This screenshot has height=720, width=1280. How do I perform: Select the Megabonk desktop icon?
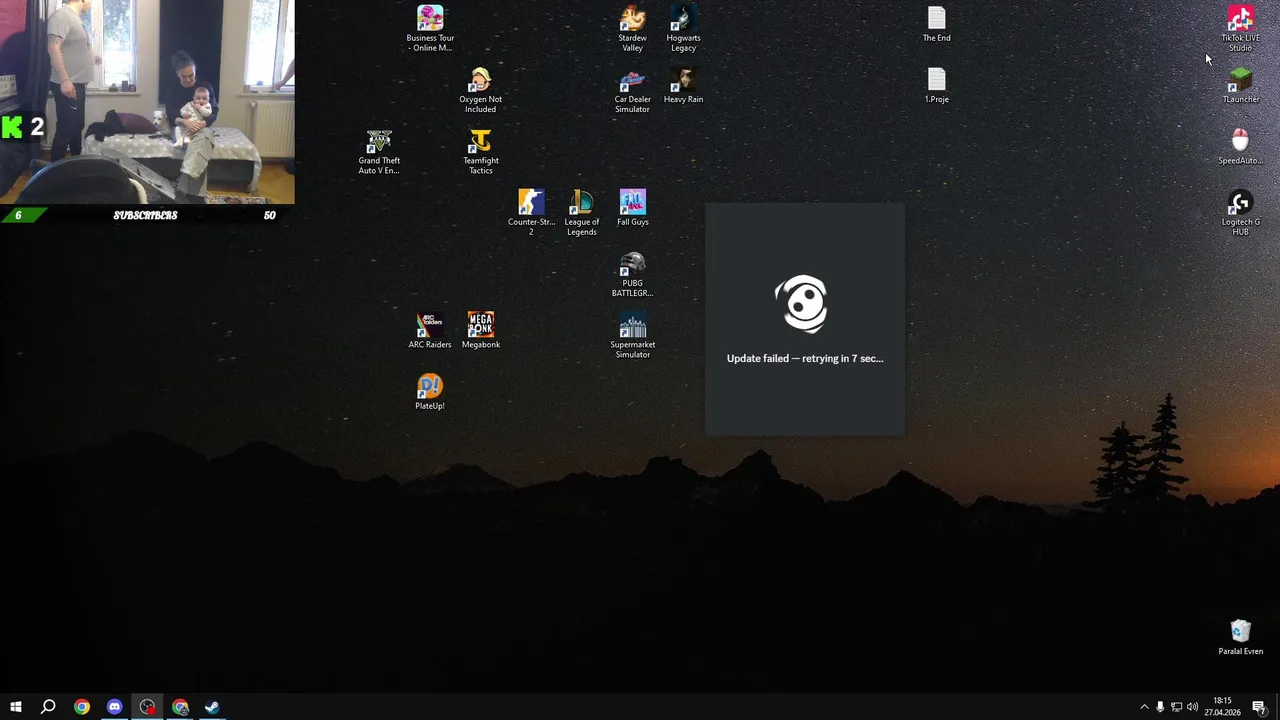481,330
